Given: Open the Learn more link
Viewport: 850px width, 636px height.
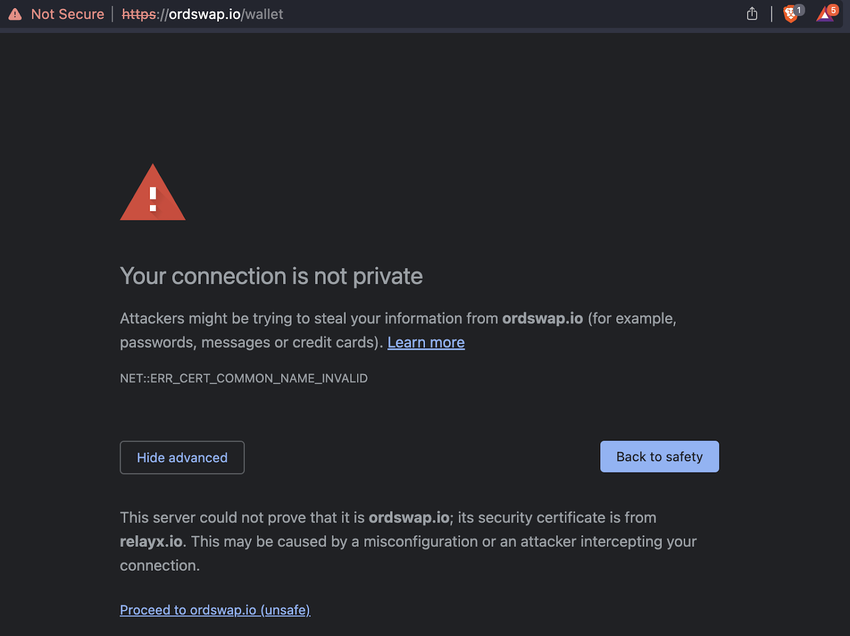Looking at the screenshot, I should [426, 342].
